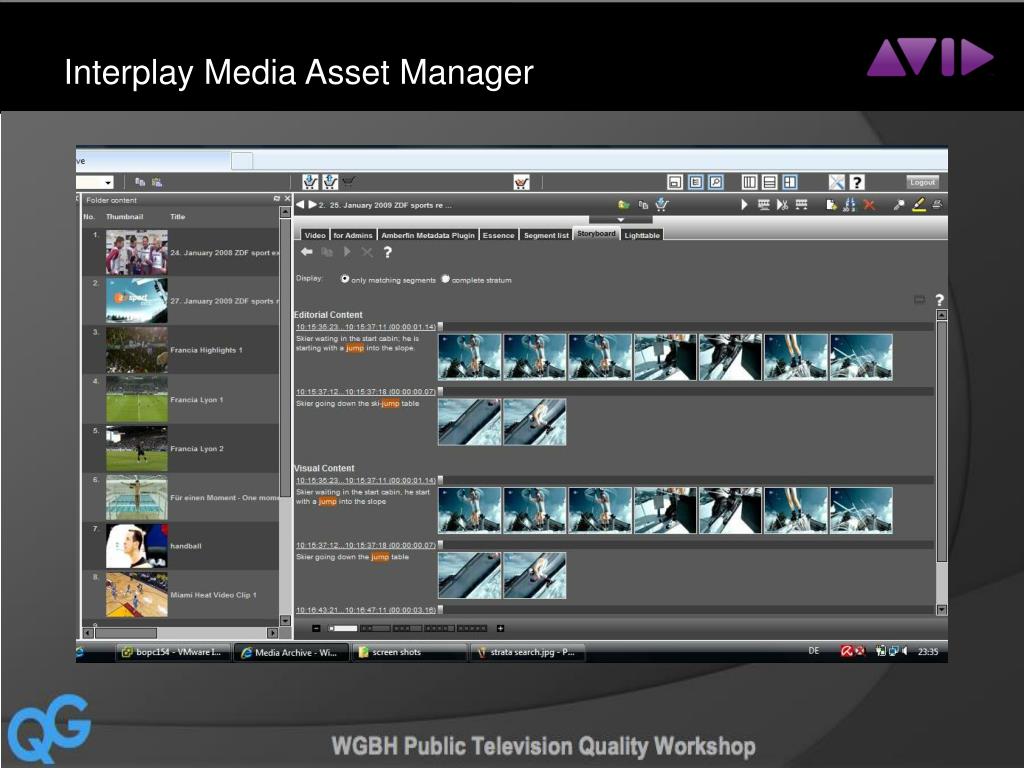
Task: Collapse header using the small down arrow above the tabs
Action: tap(620, 220)
